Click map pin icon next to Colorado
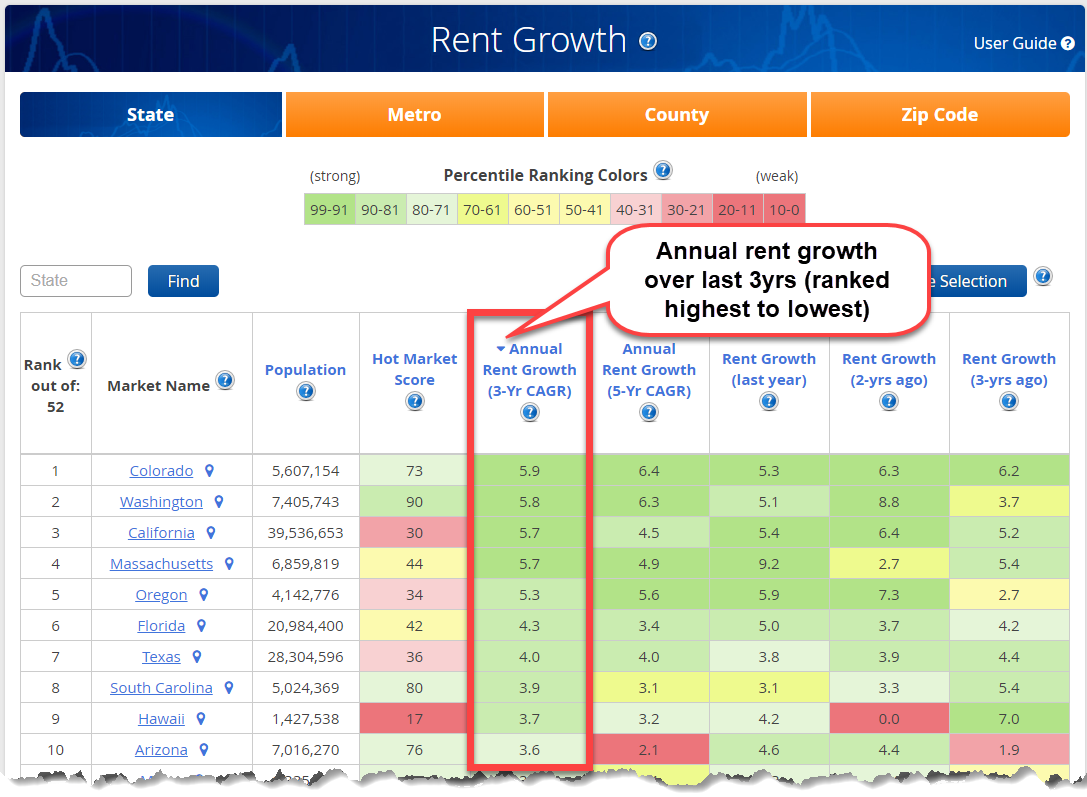This screenshot has width=1087, height=797. coord(209,471)
